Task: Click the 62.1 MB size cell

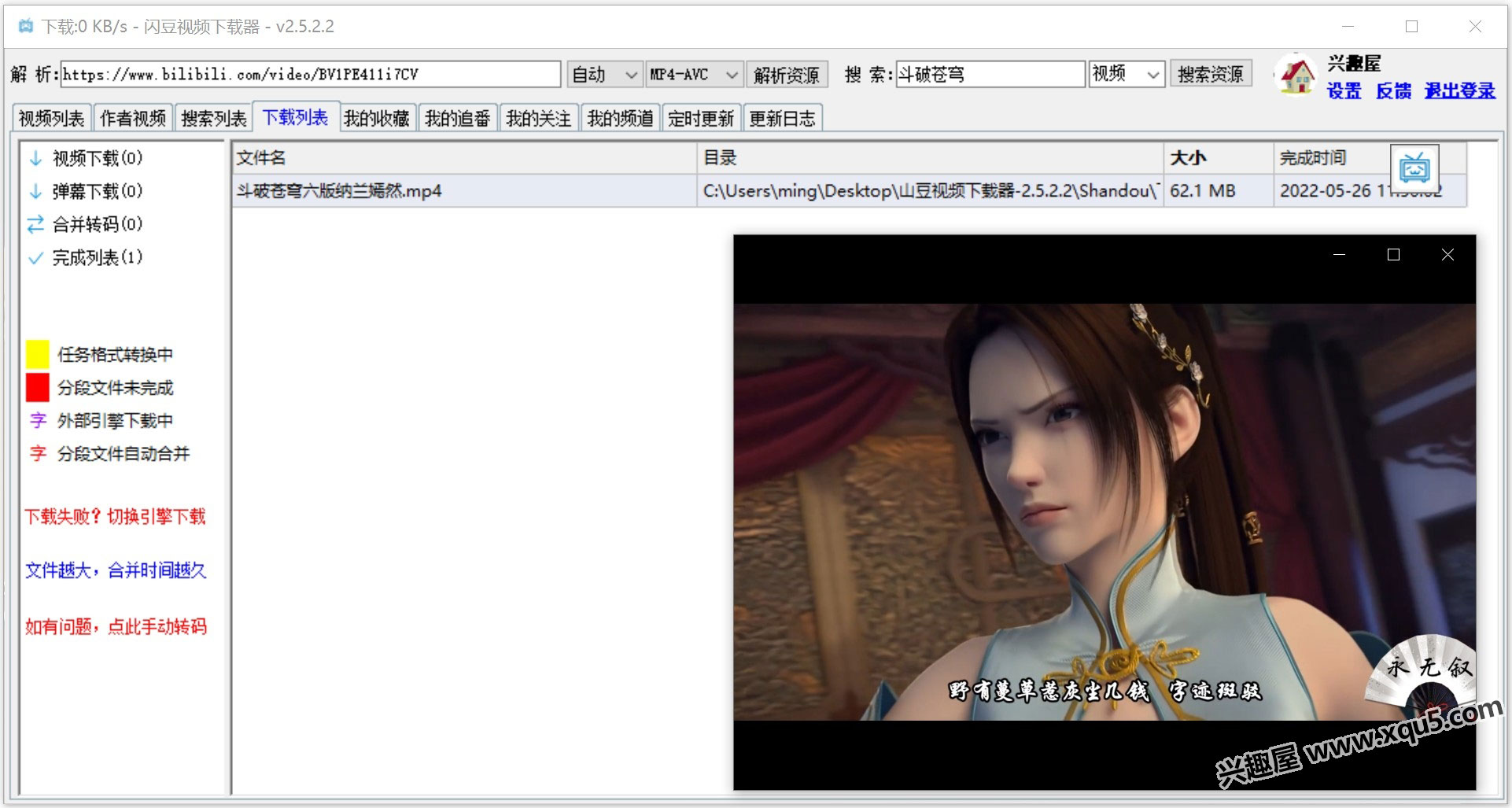Action: click(1219, 191)
